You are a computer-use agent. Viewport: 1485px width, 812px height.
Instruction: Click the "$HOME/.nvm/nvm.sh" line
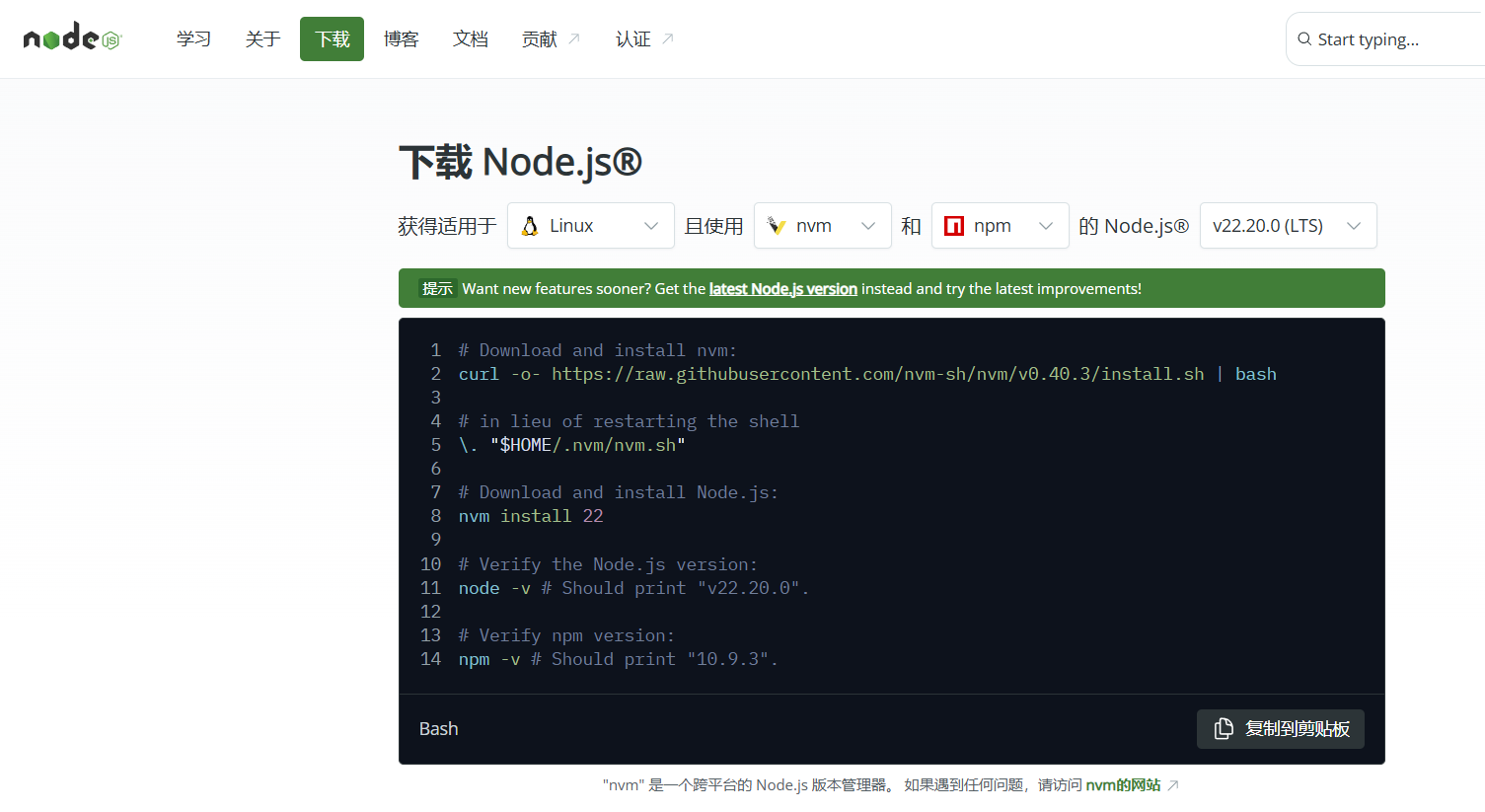(572, 445)
